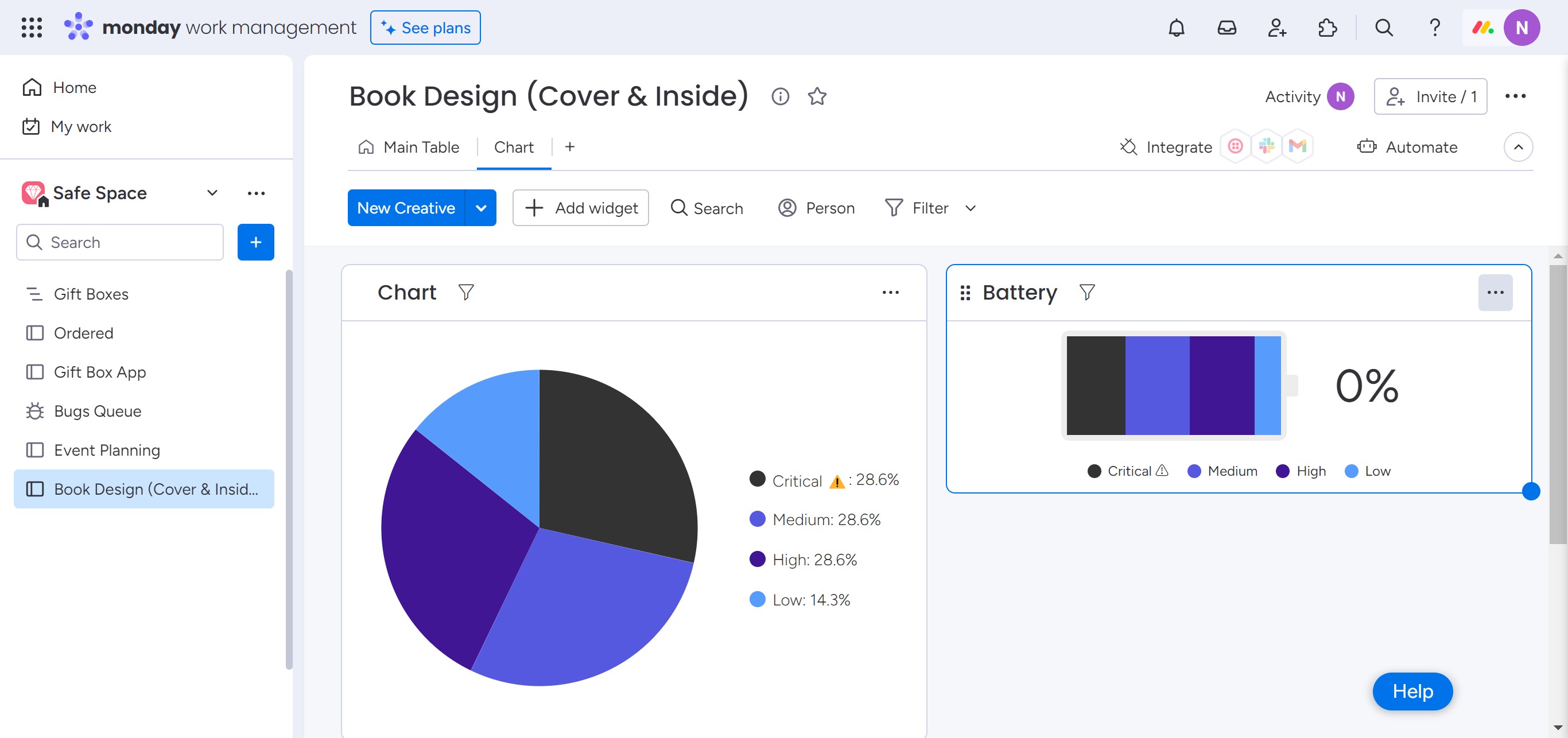Show board info icon next to title
1568x738 pixels.
pyautogui.click(x=780, y=96)
